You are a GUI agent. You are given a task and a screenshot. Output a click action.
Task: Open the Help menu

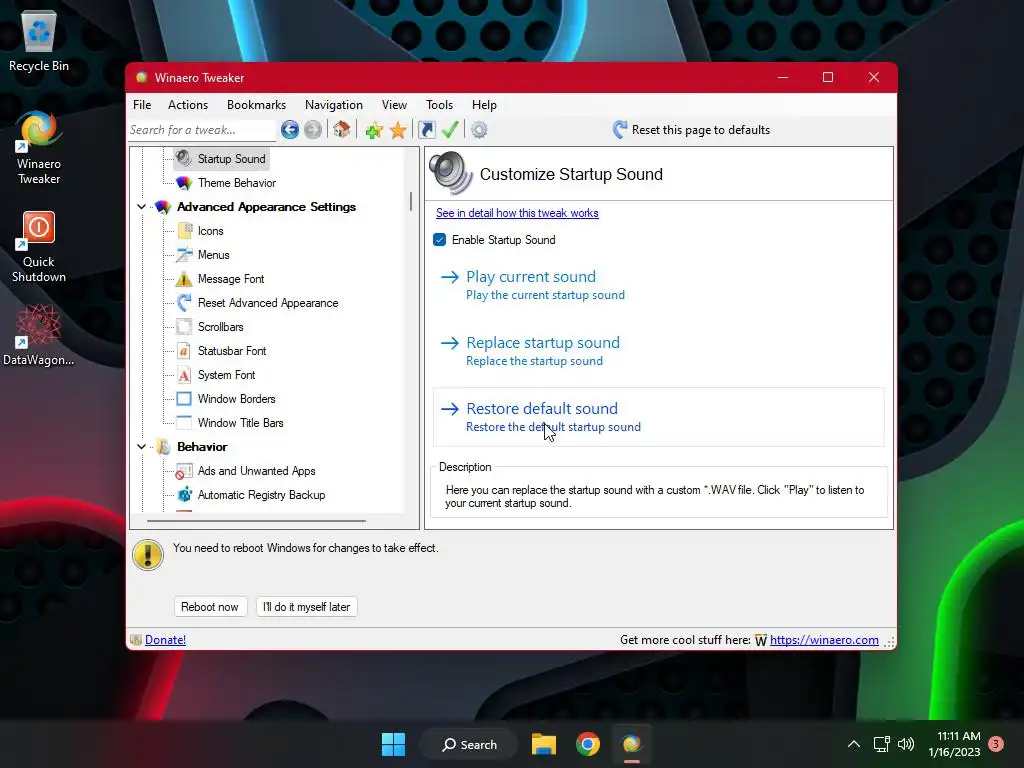485,104
